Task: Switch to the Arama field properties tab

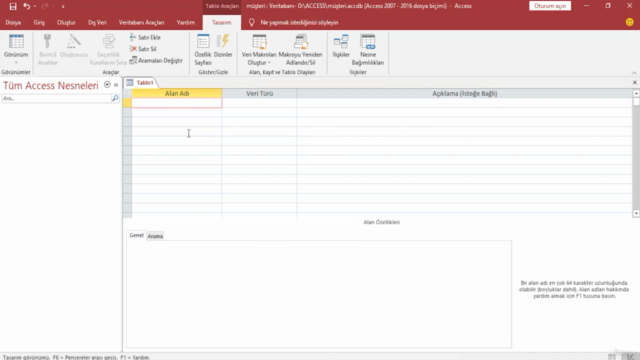Action: 155,236
